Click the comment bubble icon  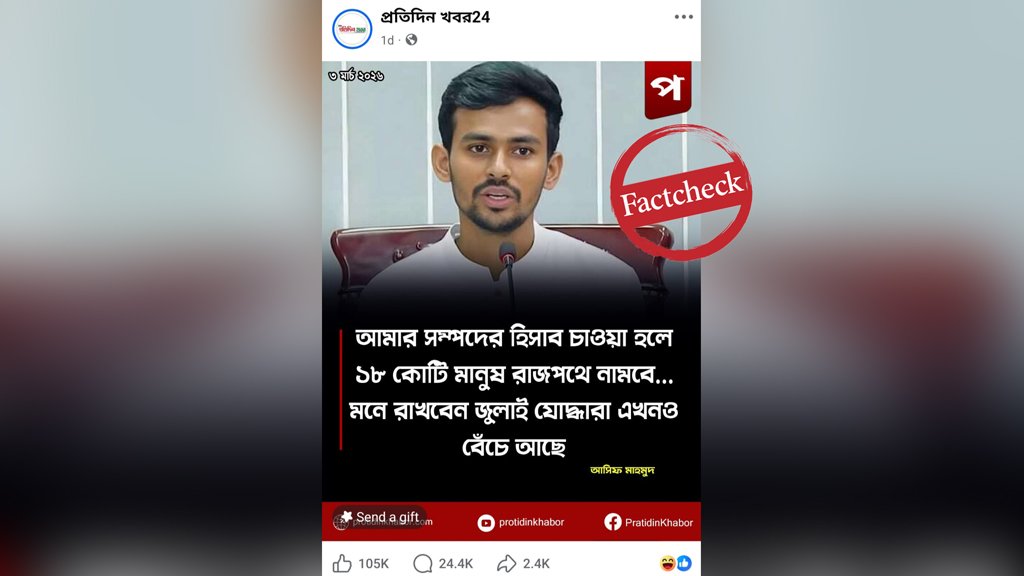423,563
